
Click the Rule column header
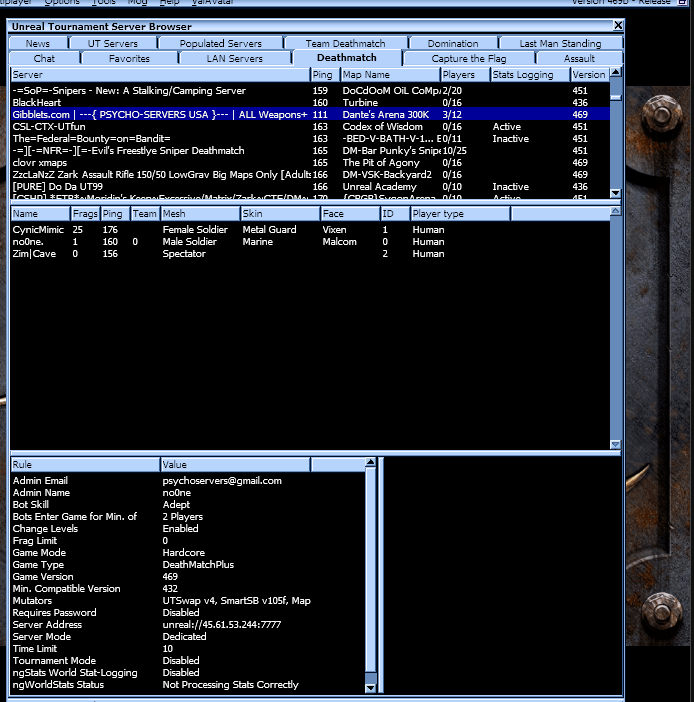[x=85, y=465]
